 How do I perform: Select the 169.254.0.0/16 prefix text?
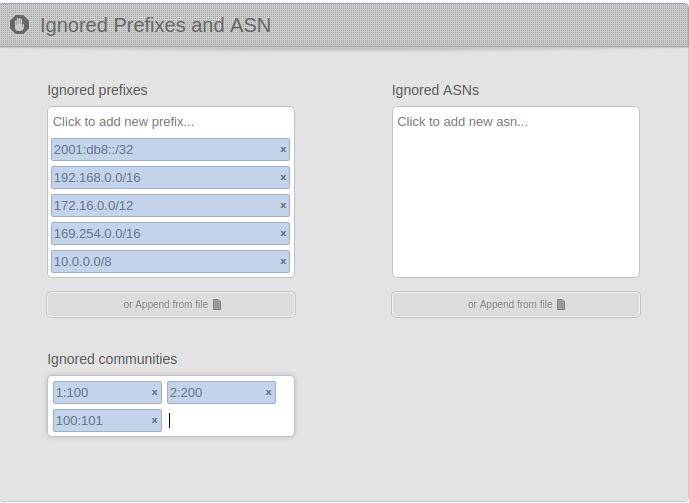click(x=97, y=234)
